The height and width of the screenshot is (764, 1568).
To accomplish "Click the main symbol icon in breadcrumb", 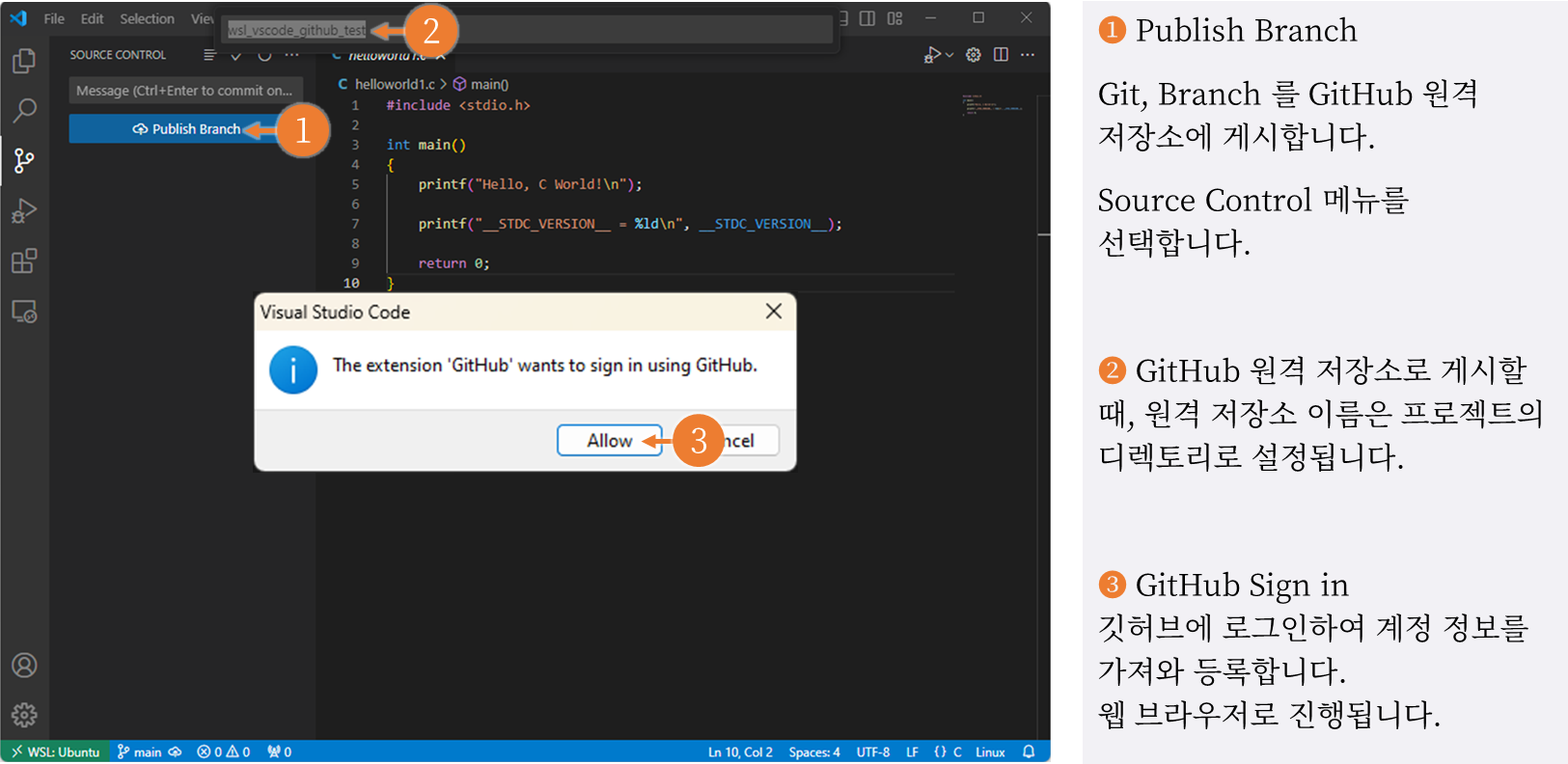I will click(x=460, y=84).
